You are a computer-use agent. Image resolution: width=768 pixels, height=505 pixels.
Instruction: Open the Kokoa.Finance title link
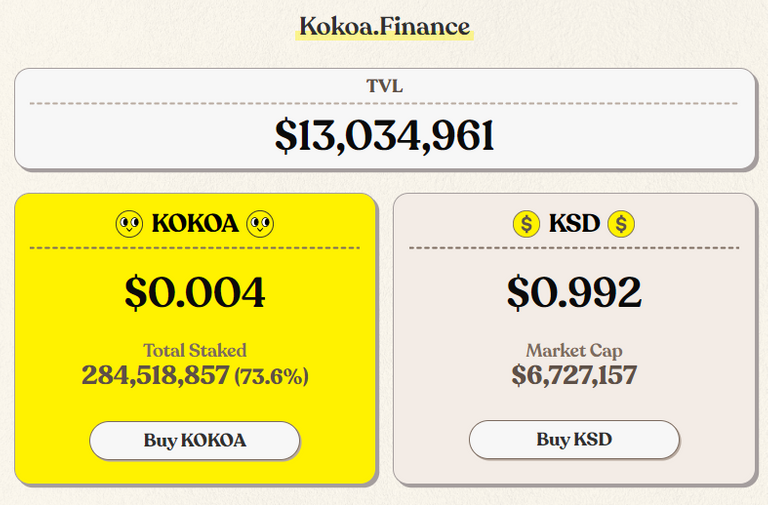[x=384, y=26]
